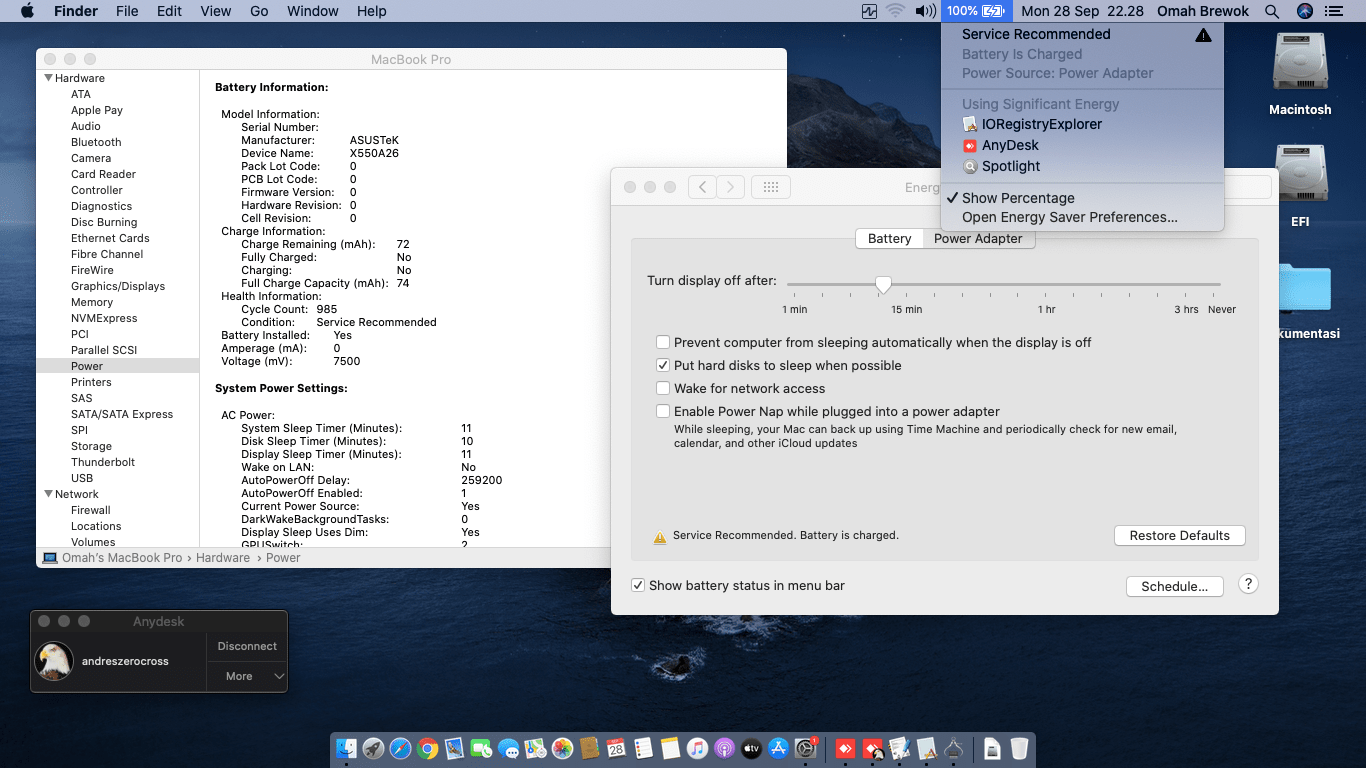The width and height of the screenshot is (1366, 768).
Task: Toggle Show Percentage in battery menu
Action: point(1082,198)
